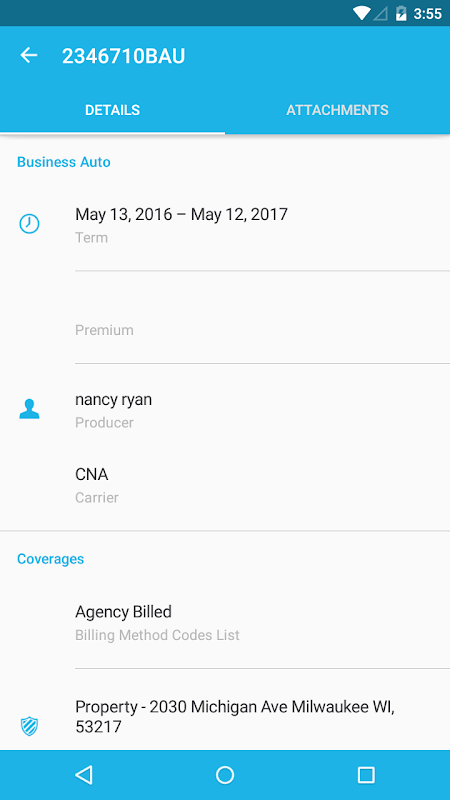This screenshot has width=450, height=800.
Task: Select the Details tab
Action: pyautogui.click(x=112, y=110)
